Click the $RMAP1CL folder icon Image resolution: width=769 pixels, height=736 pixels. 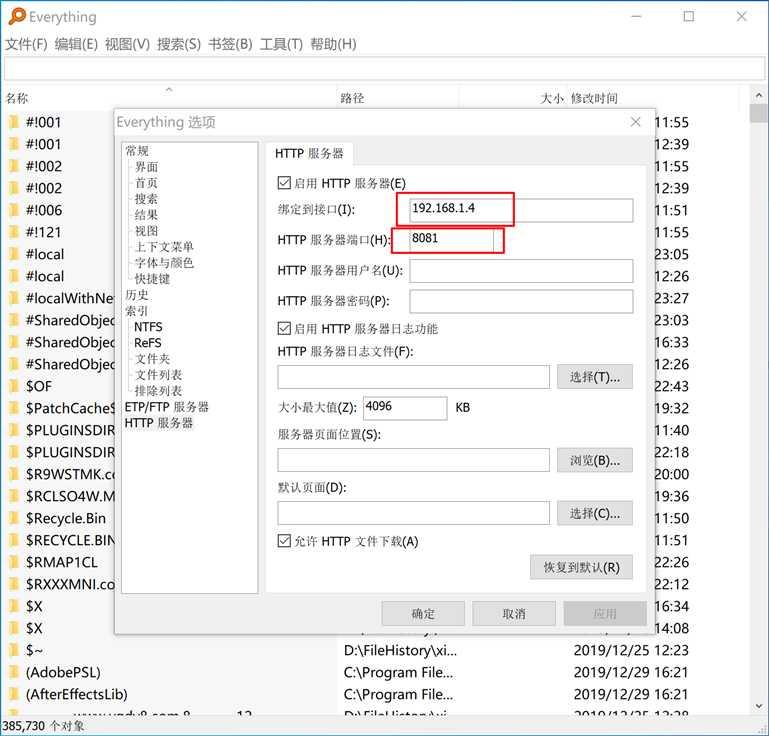point(14,562)
